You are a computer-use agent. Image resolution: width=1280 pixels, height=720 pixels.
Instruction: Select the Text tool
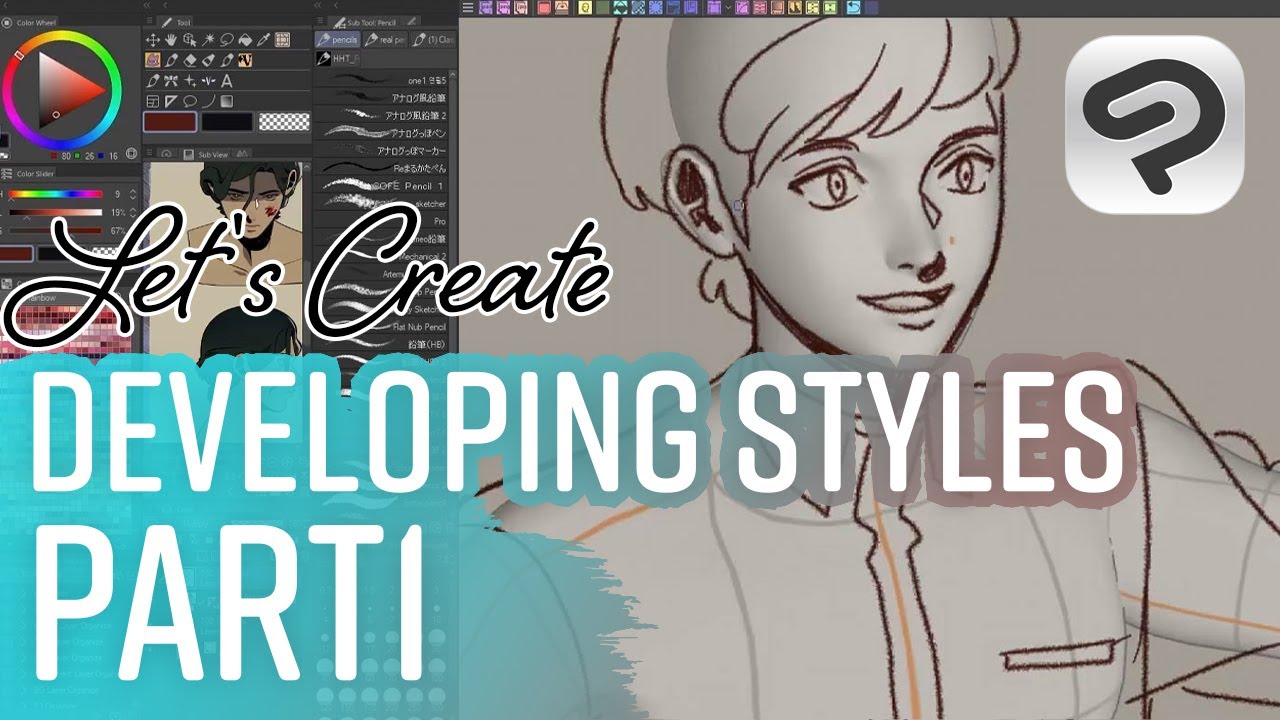pos(227,81)
